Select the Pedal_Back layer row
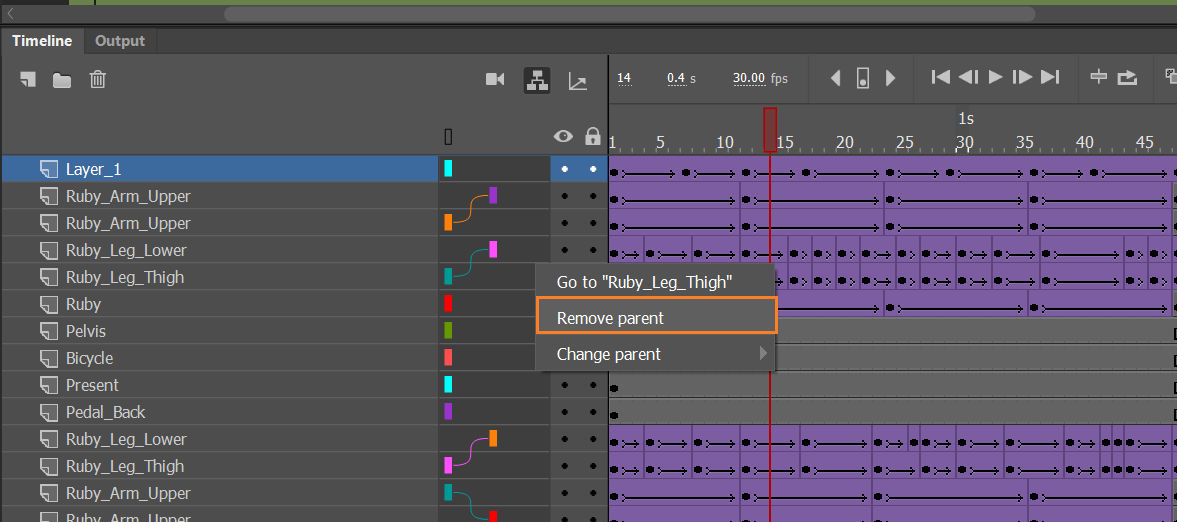Image resolution: width=1177 pixels, height=522 pixels. (x=219, y=412)
